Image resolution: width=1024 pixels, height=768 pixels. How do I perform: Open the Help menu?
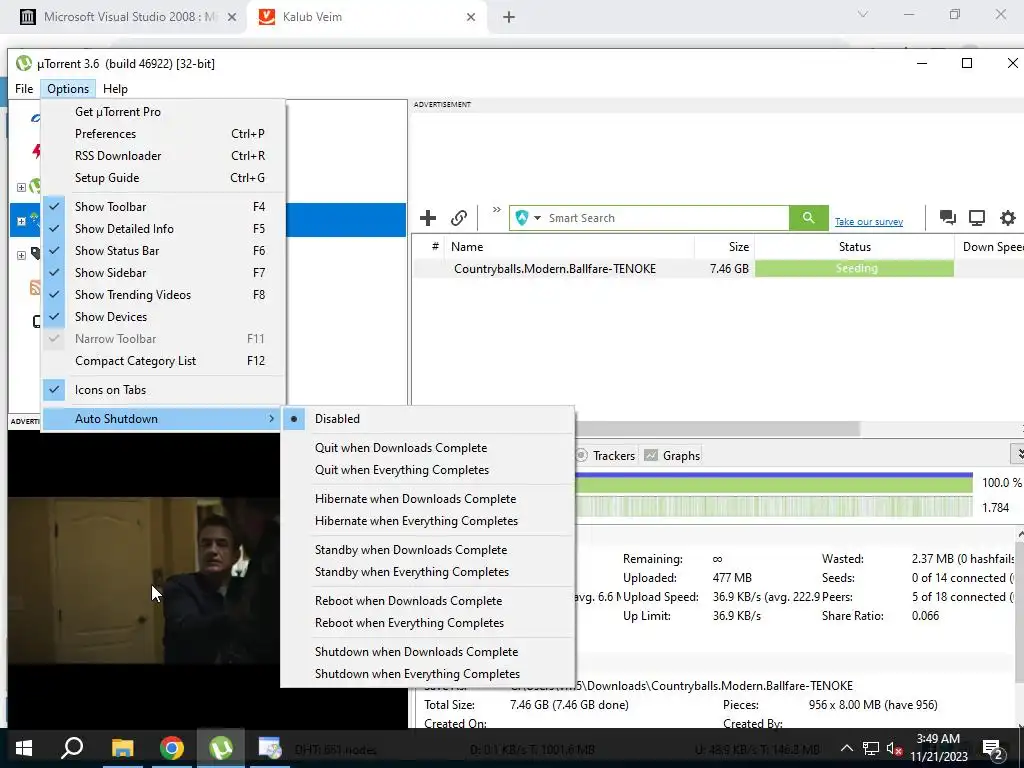115,89
